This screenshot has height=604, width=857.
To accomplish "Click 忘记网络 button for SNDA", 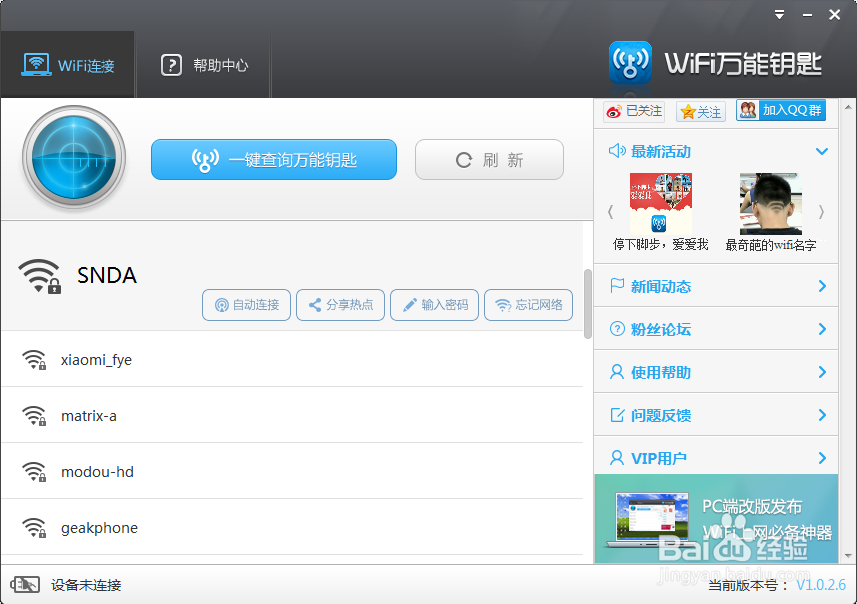I will click(x=529, y=305).
